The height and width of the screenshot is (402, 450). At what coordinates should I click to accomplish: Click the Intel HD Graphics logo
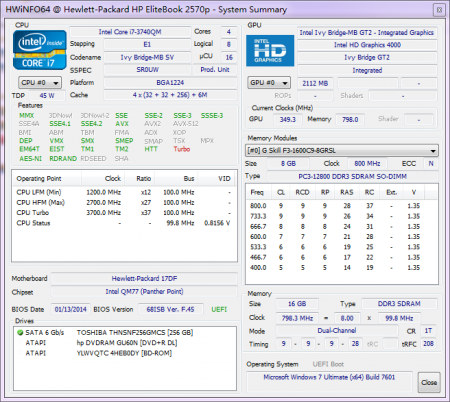coord(270,51)
